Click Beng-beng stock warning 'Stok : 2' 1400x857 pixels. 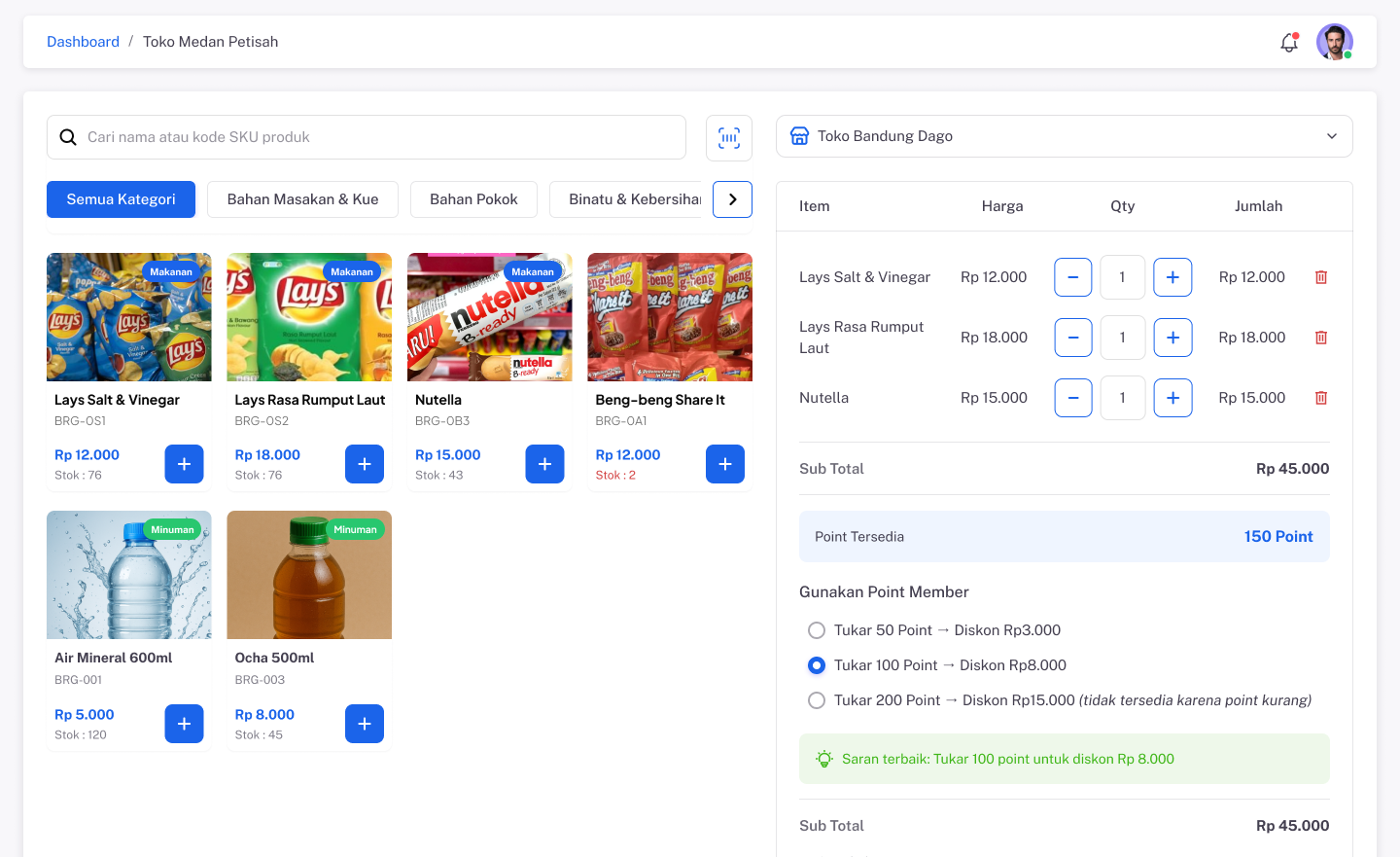coord(615,476)
